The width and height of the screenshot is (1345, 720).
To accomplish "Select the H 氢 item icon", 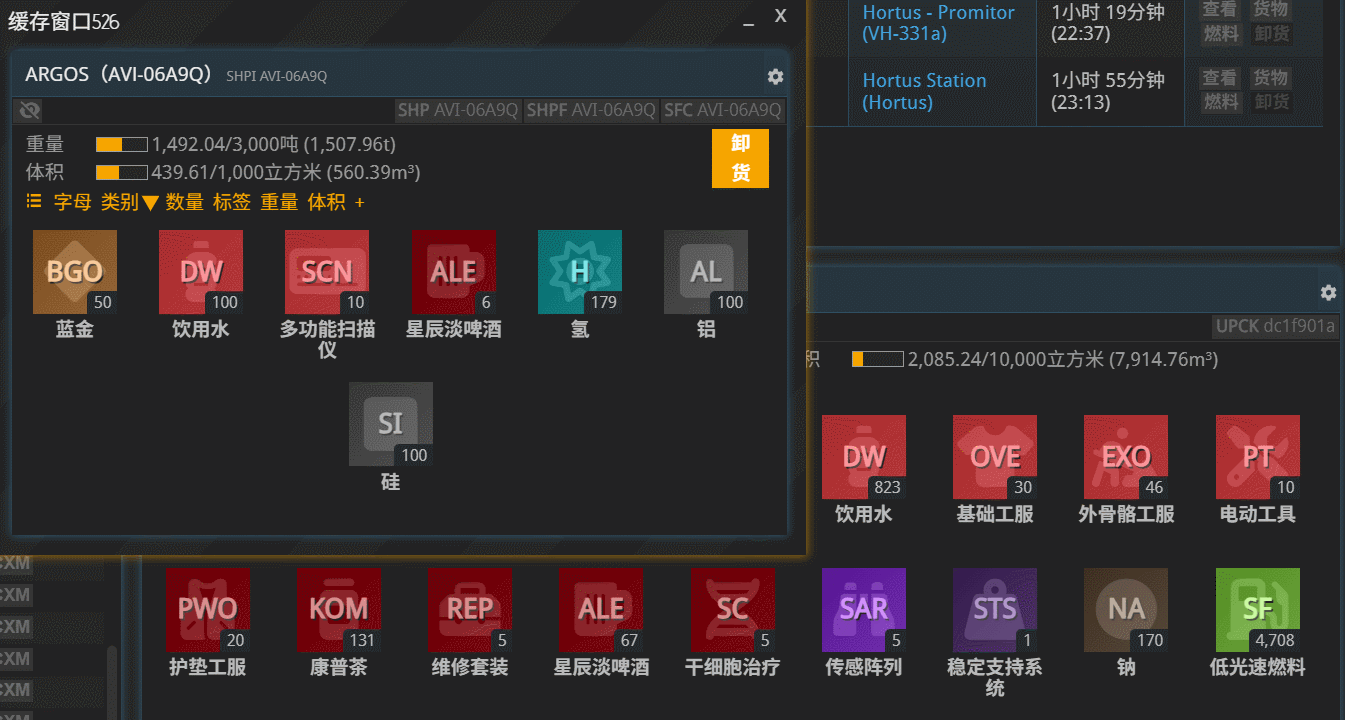I will coord(580,272).
